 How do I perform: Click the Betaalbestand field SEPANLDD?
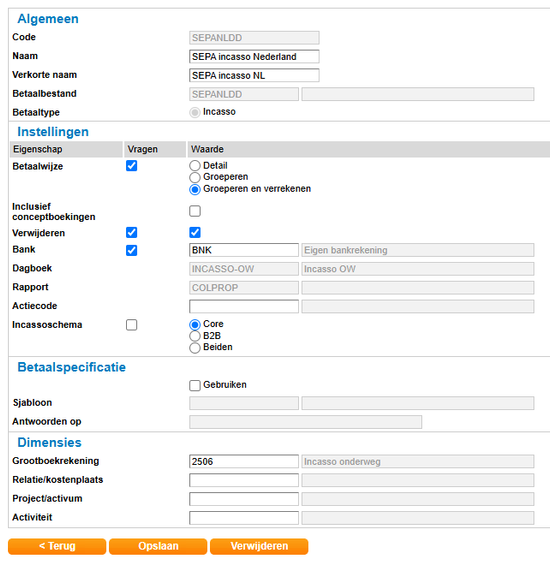(x=244, y=94)
